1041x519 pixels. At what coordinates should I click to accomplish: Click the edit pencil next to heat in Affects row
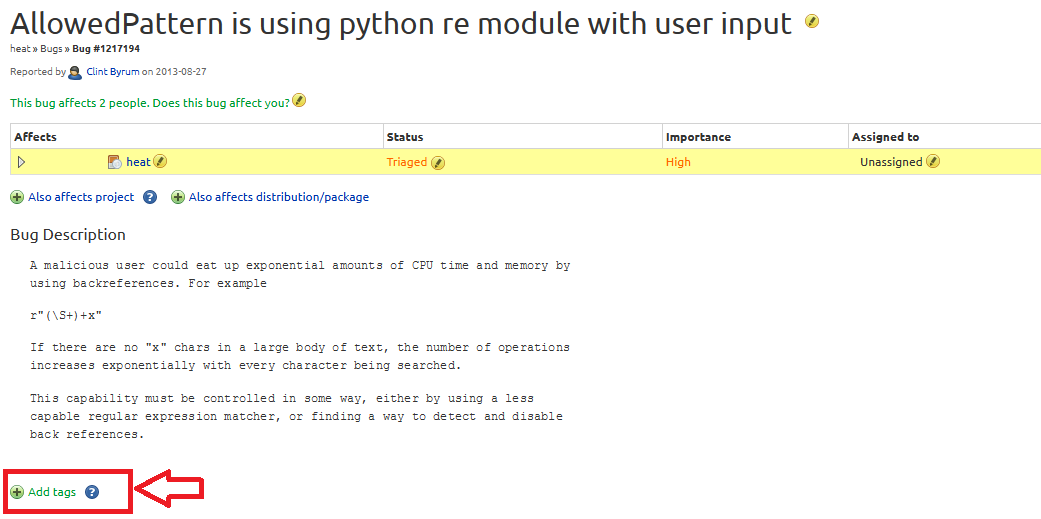160,162
